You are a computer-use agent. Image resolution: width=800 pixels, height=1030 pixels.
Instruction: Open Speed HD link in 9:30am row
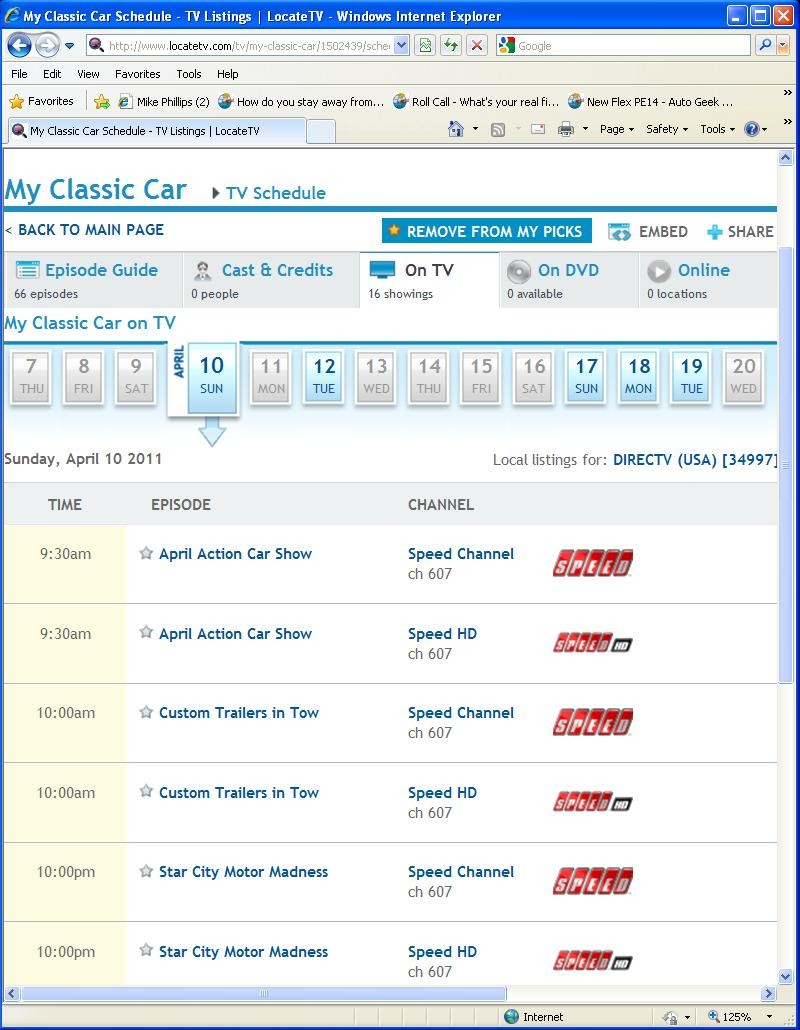pyautogui.click(x=442, y=634)
